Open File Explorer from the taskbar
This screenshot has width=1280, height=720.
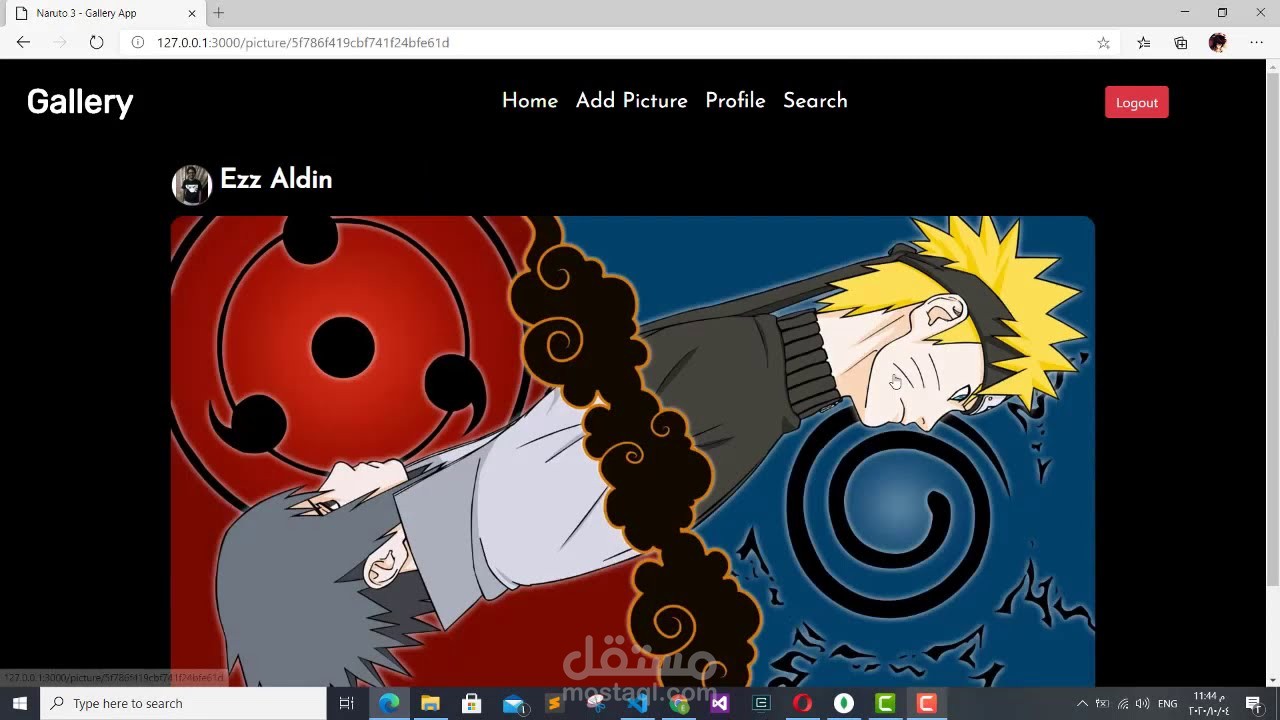430,703
